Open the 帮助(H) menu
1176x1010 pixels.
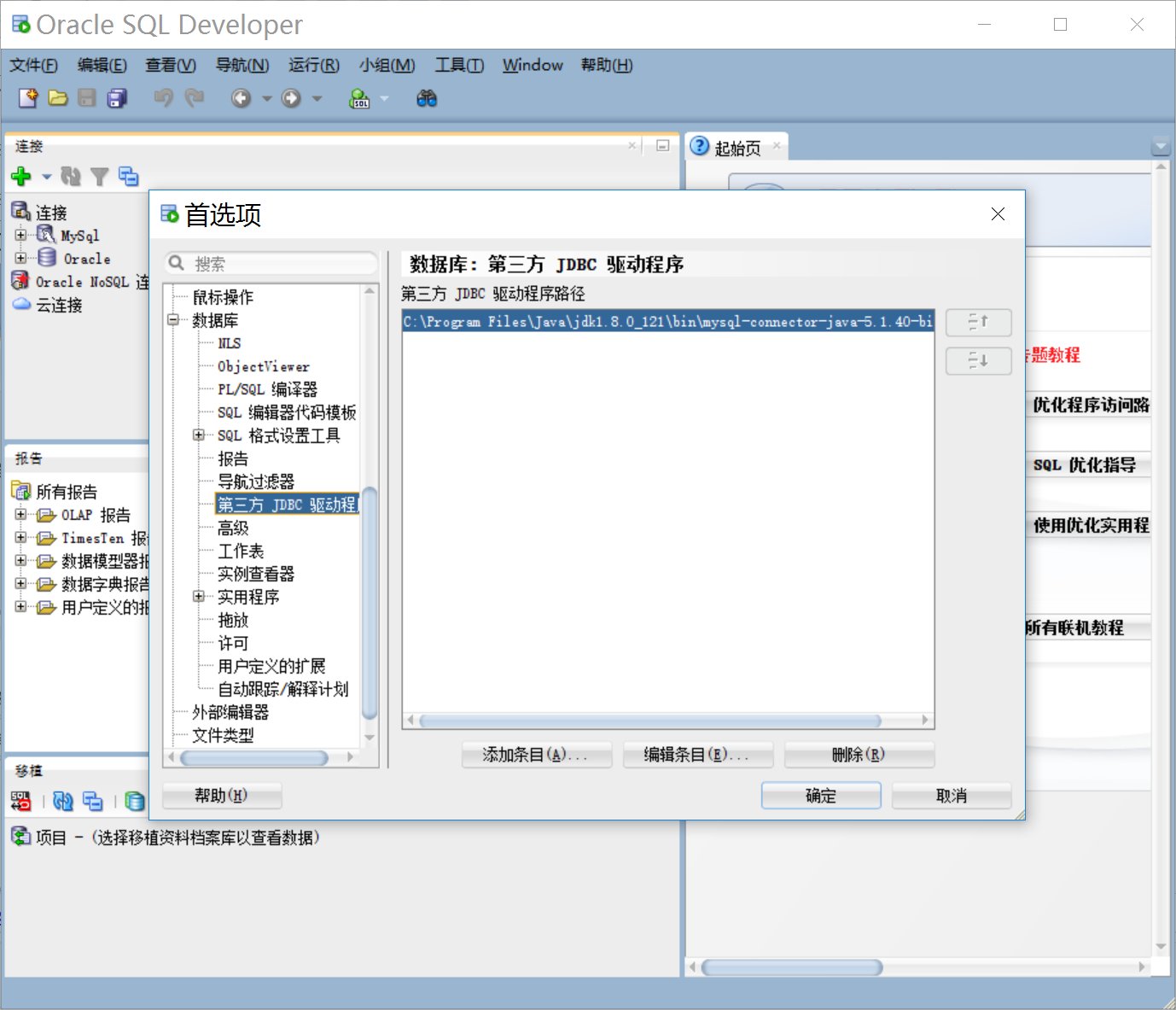point(607,65)
